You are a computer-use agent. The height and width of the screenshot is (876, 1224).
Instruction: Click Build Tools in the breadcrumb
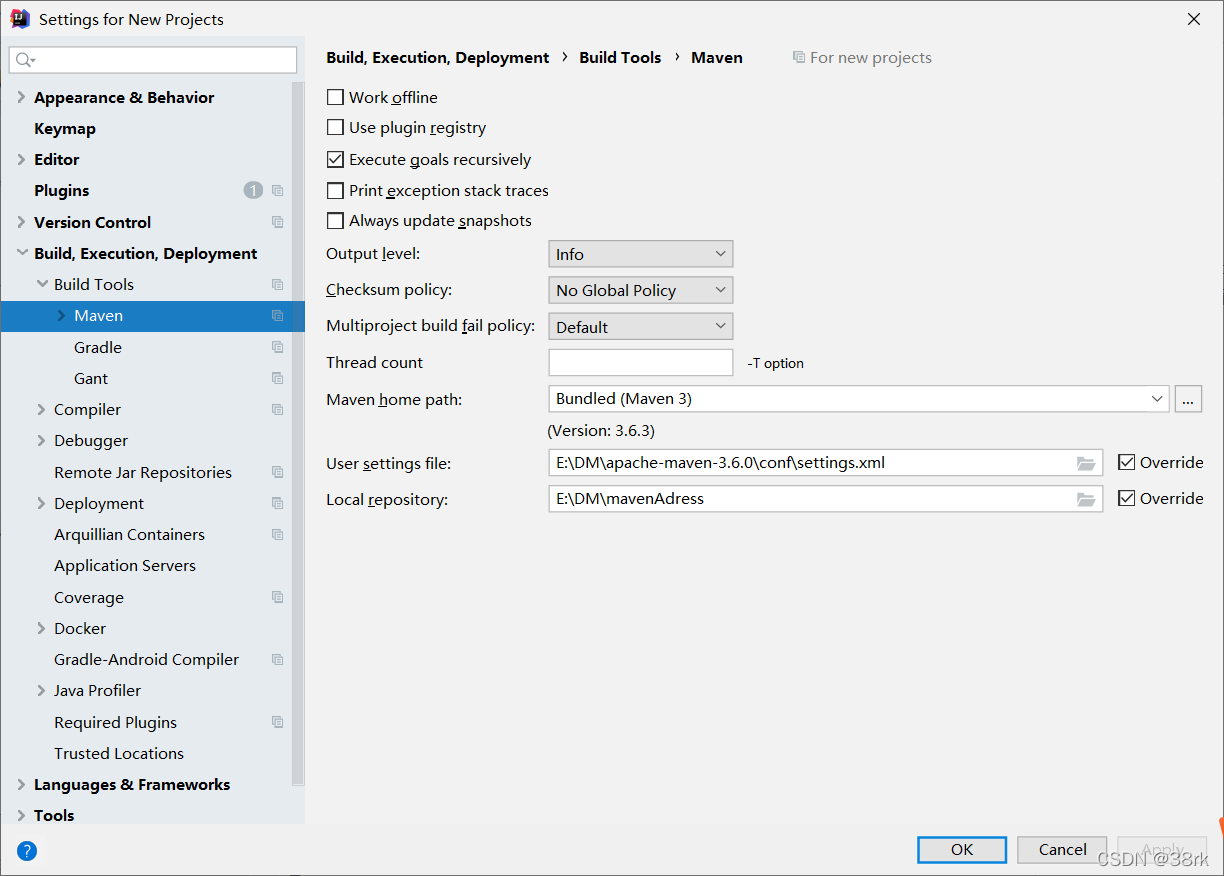(x=620, y=58)
